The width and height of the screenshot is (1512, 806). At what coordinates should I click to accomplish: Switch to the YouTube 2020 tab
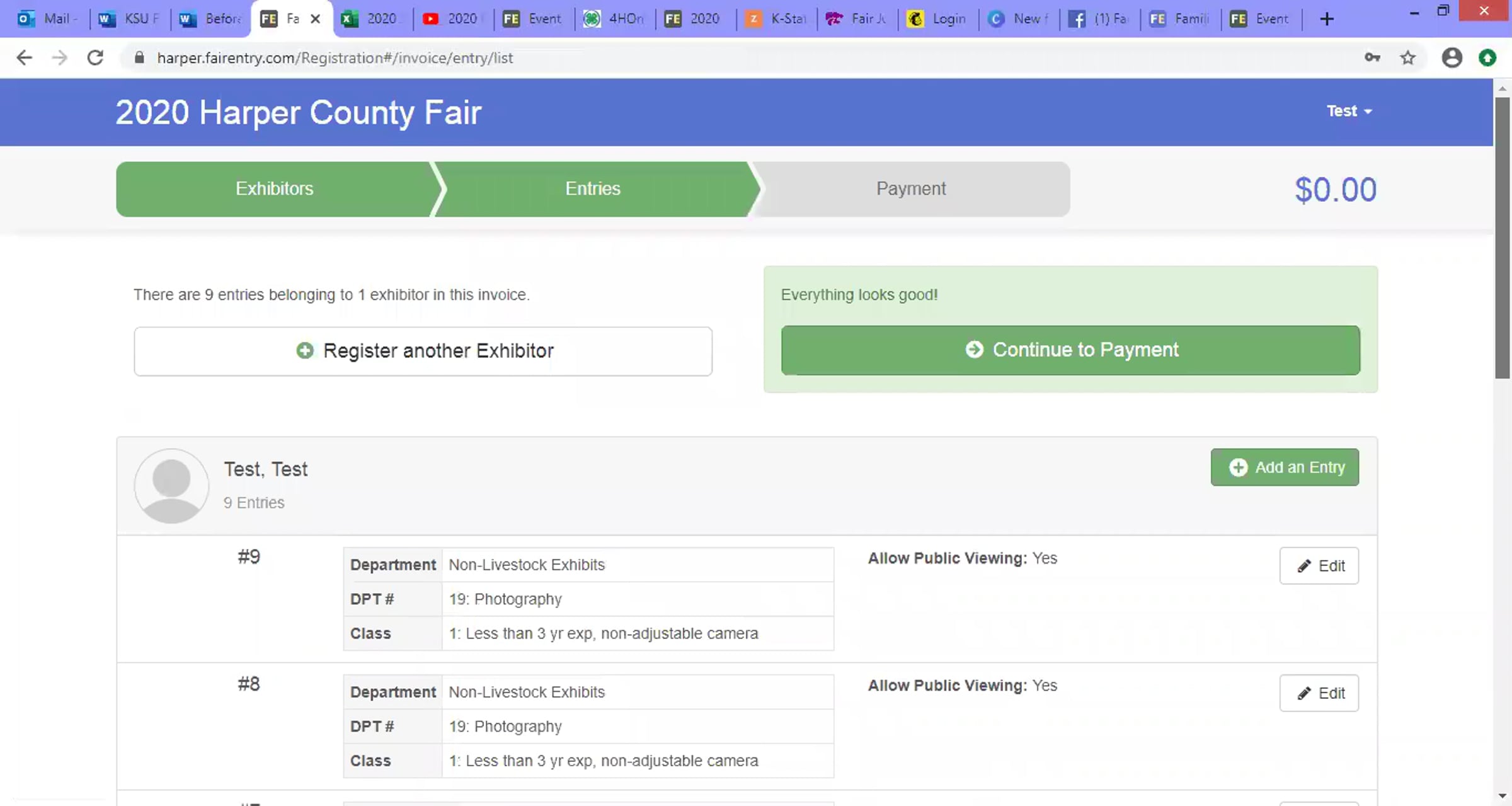click(x=452, y=19)
